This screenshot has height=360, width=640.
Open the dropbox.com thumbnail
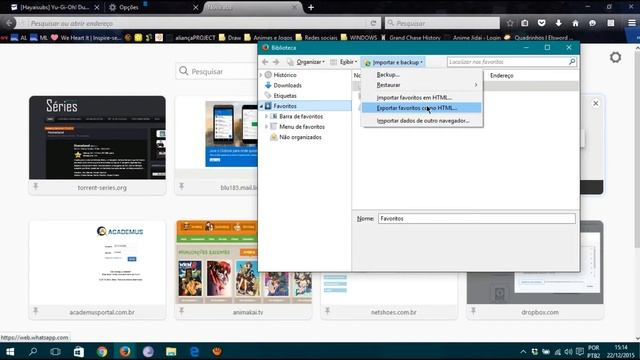(535, 262)
